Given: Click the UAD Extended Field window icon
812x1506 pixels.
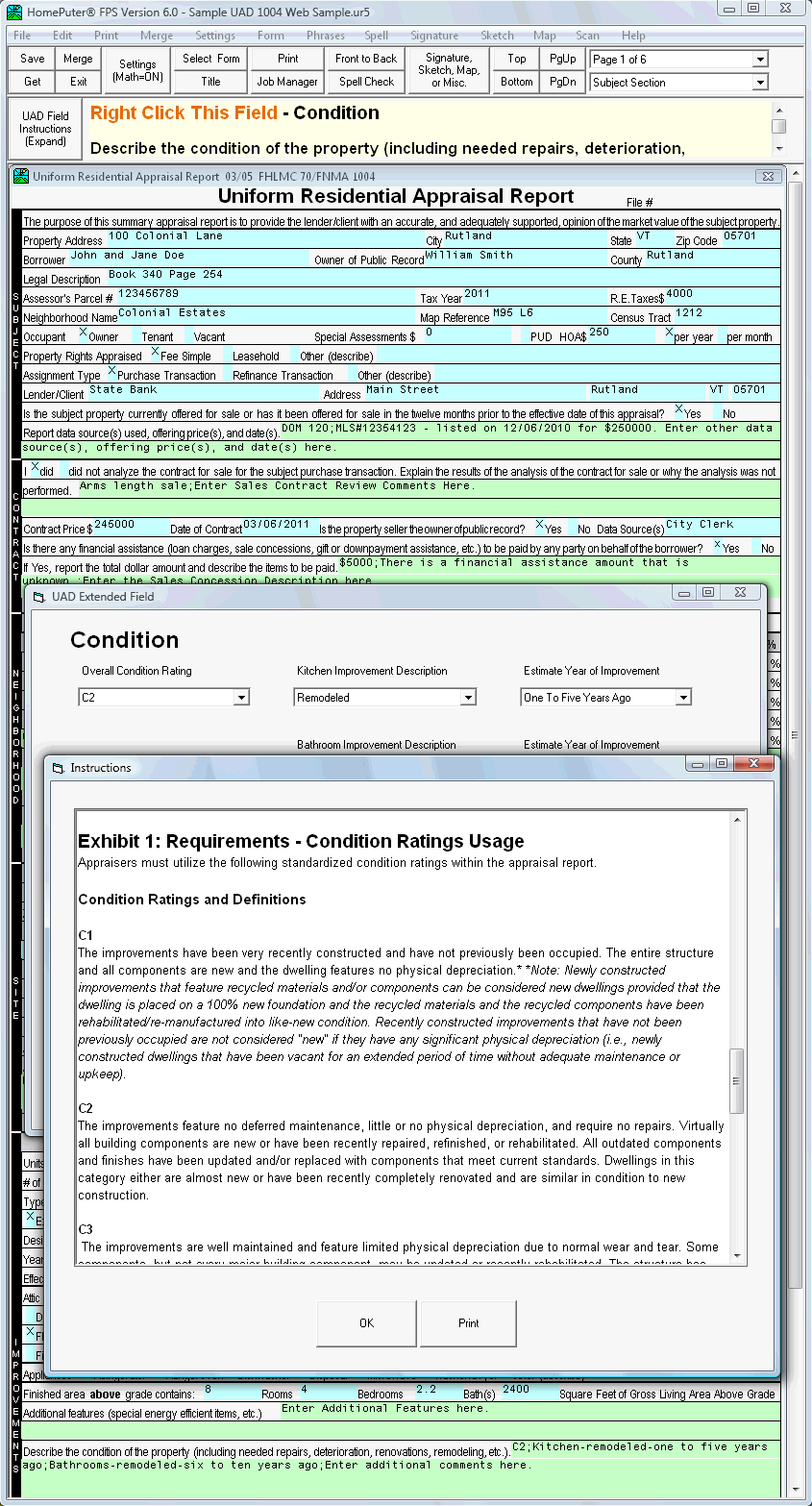Looking at the screenshot, I should 38,597.
